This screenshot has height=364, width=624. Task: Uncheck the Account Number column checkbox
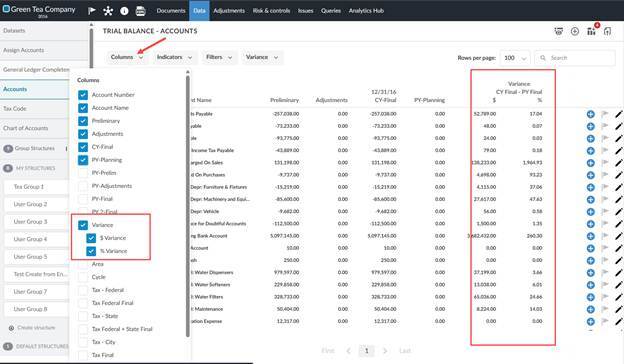[x=83, y=95]
